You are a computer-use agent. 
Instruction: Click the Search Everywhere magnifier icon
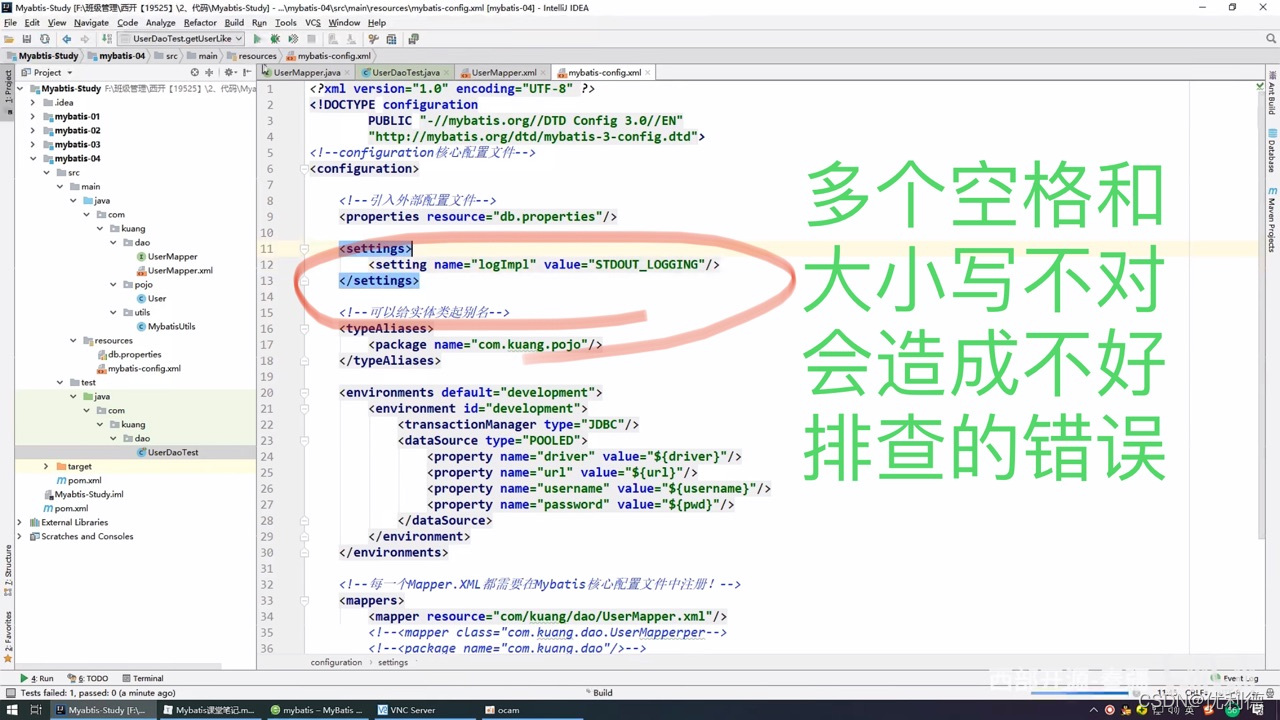(1271, 39)
